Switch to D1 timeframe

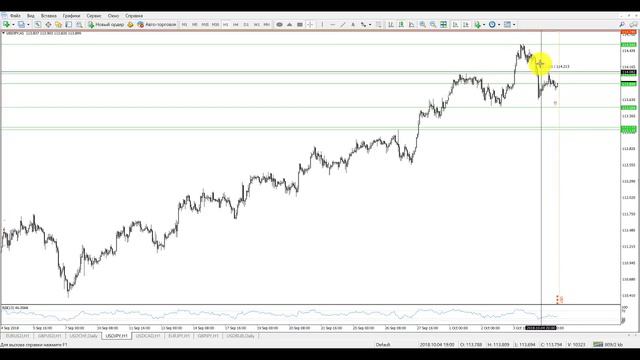point(246,24)
